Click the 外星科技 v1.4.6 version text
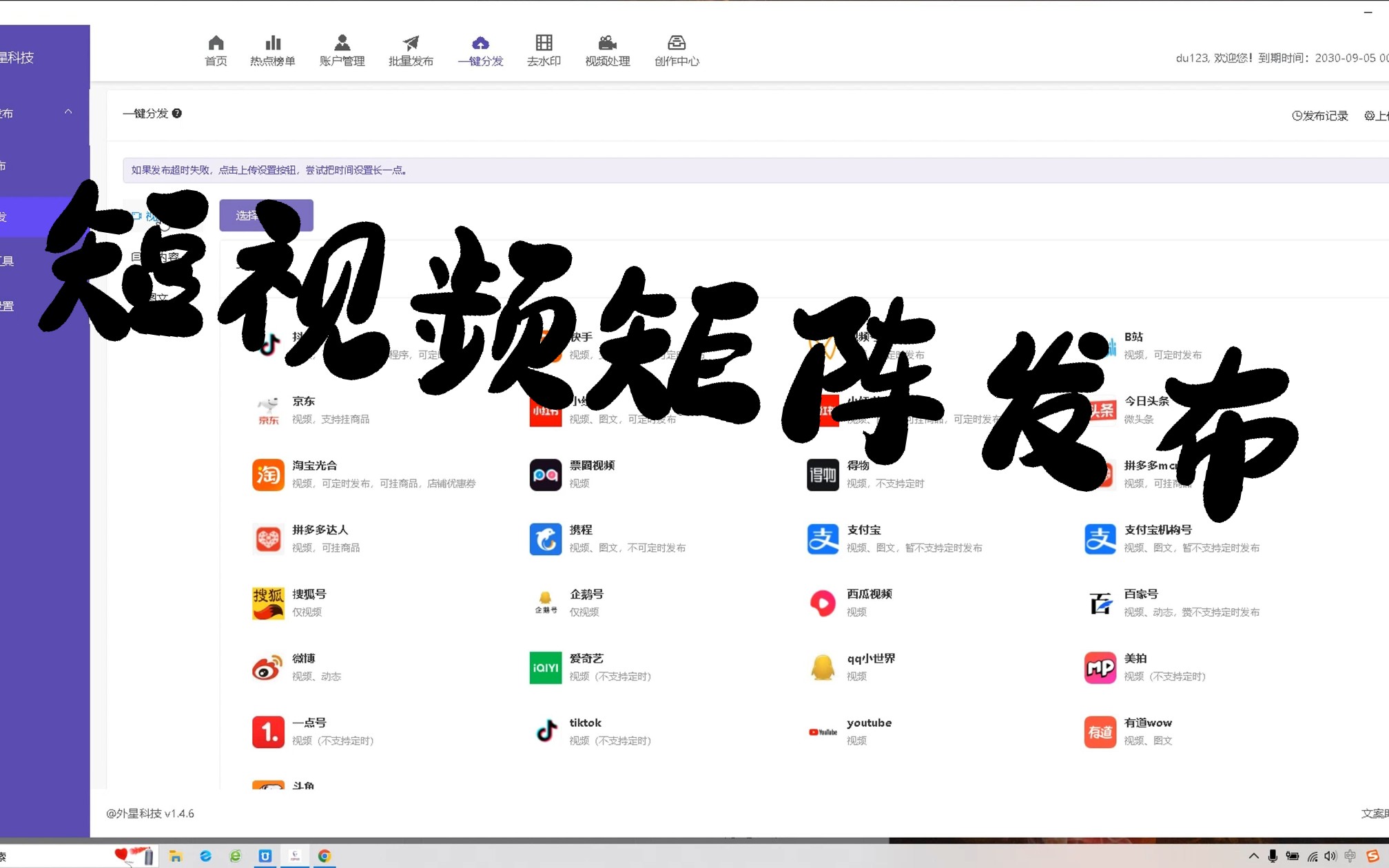Image resolution: width=1389 pixels, height=868 pixels. click(150, 814)
